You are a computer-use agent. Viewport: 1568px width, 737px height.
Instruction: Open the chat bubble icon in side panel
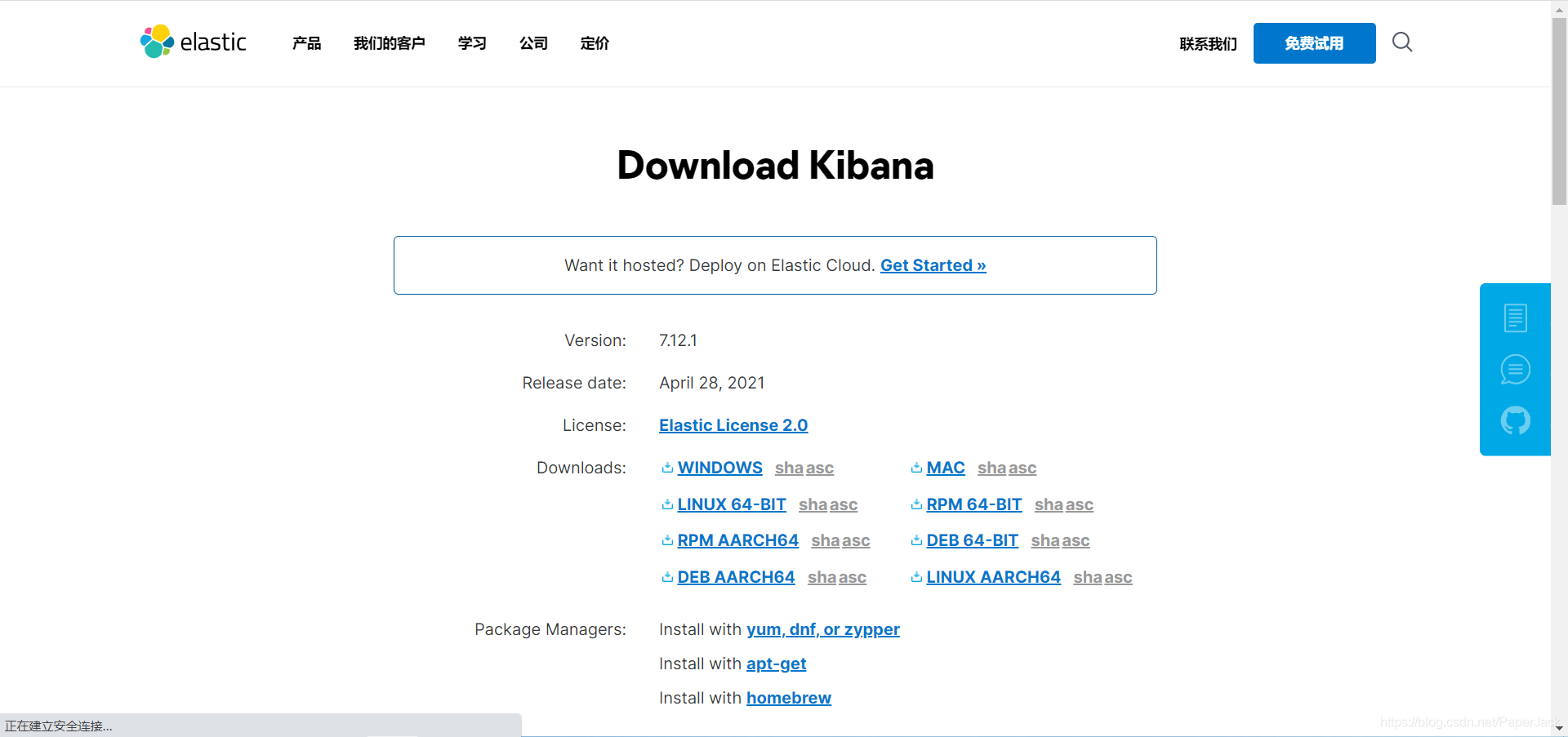[x=1516, y=370]
